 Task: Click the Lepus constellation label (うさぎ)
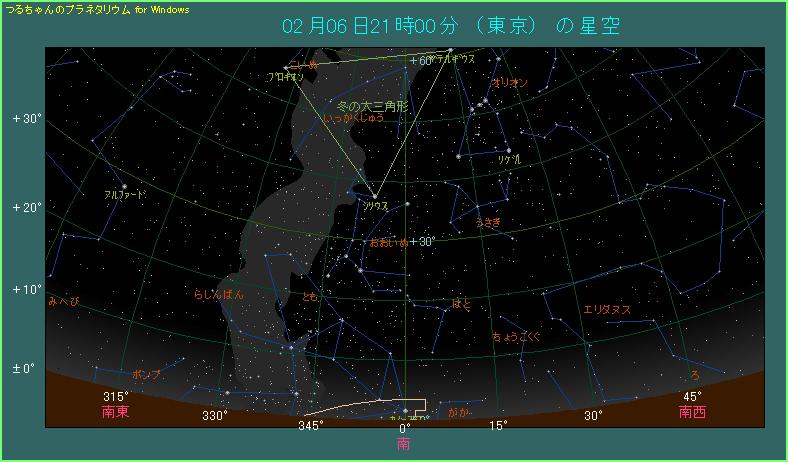pos(488,223)
